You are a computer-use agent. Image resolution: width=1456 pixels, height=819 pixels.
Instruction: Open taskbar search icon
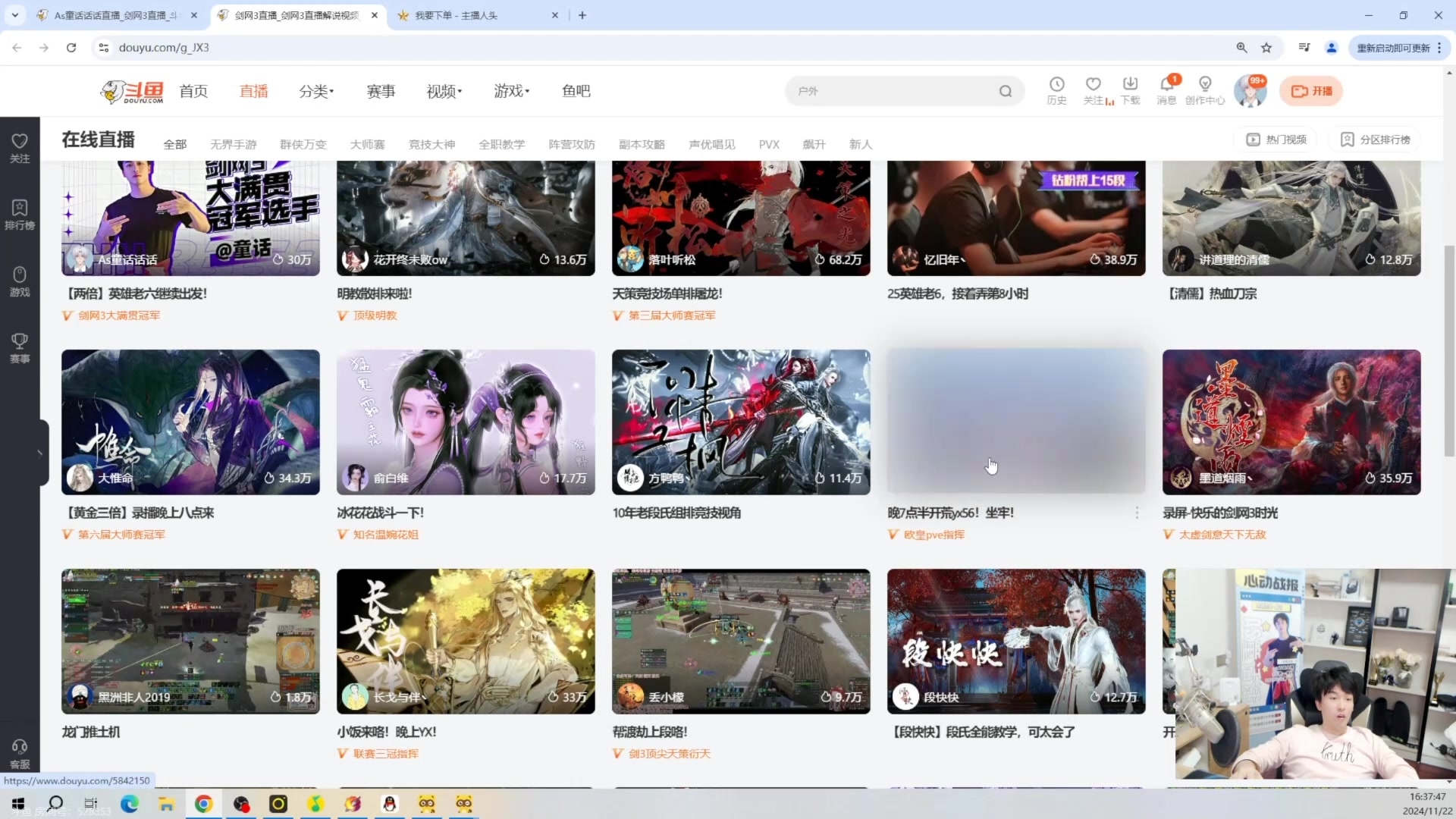pyautogui.click(x=55, y=804)
